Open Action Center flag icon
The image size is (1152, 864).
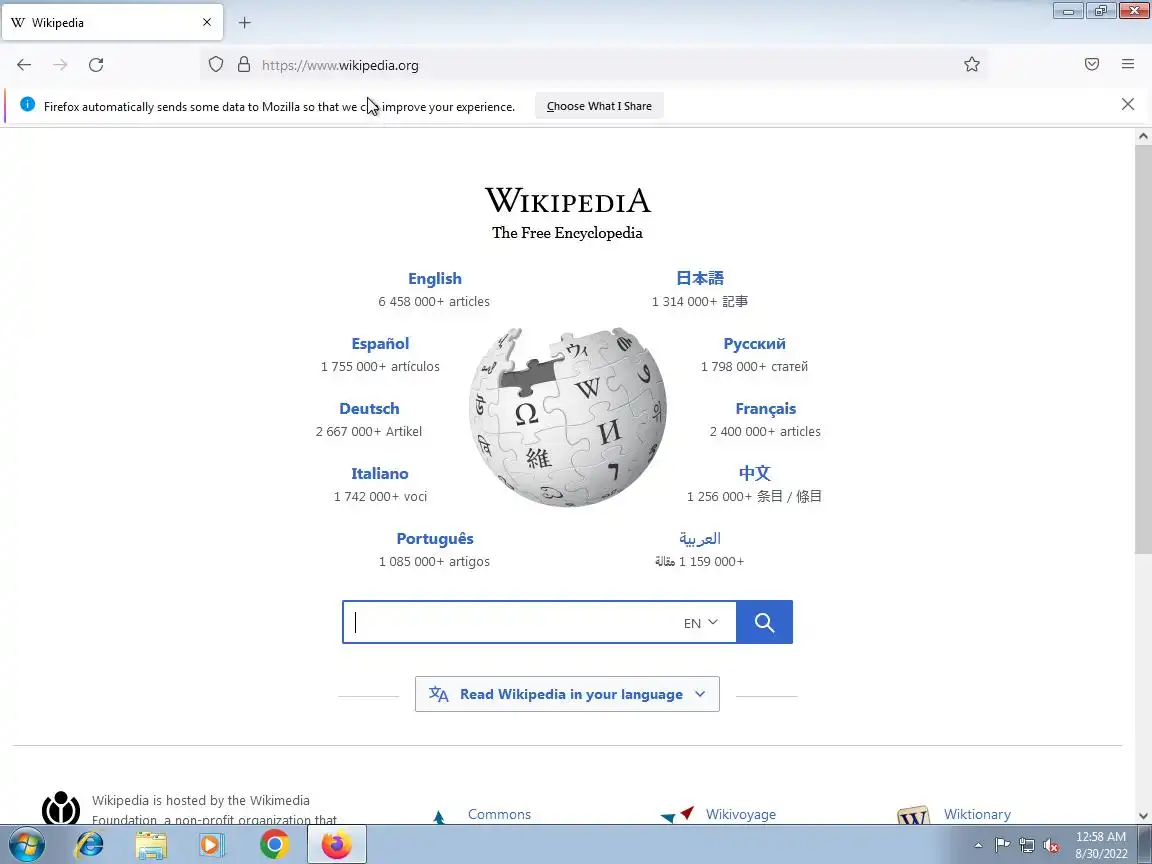coord(1002,846)
